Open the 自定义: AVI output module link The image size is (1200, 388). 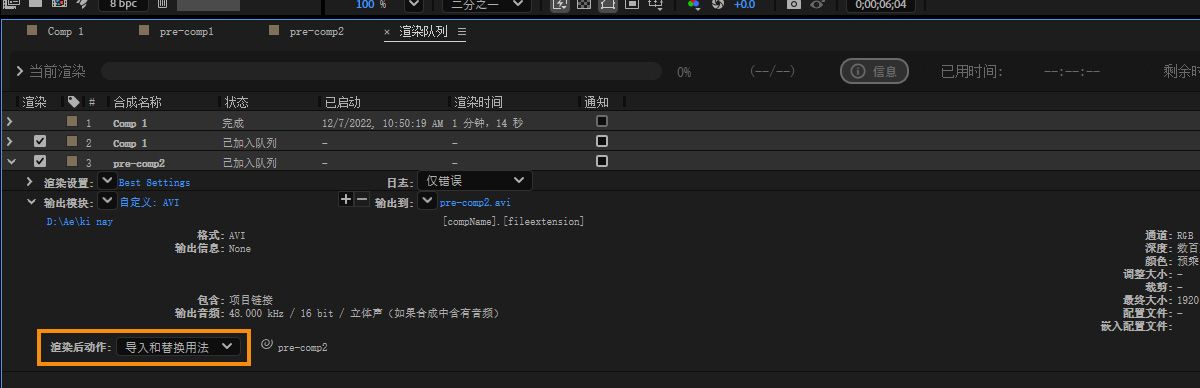(x=149, y=202)
